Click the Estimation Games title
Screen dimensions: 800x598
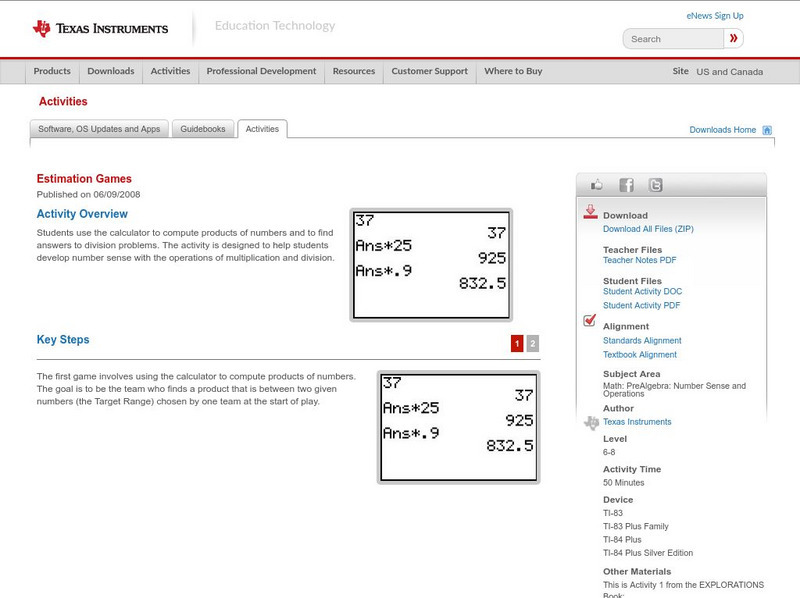[x=84, y=179]
